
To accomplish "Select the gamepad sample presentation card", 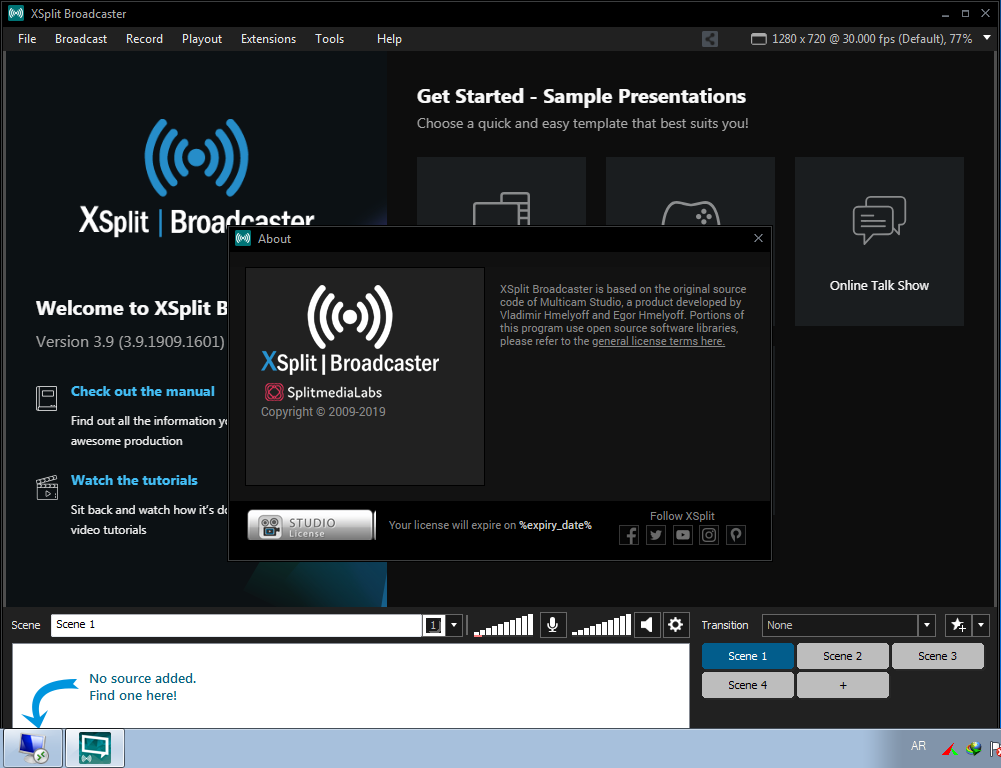I will point(690,192).
